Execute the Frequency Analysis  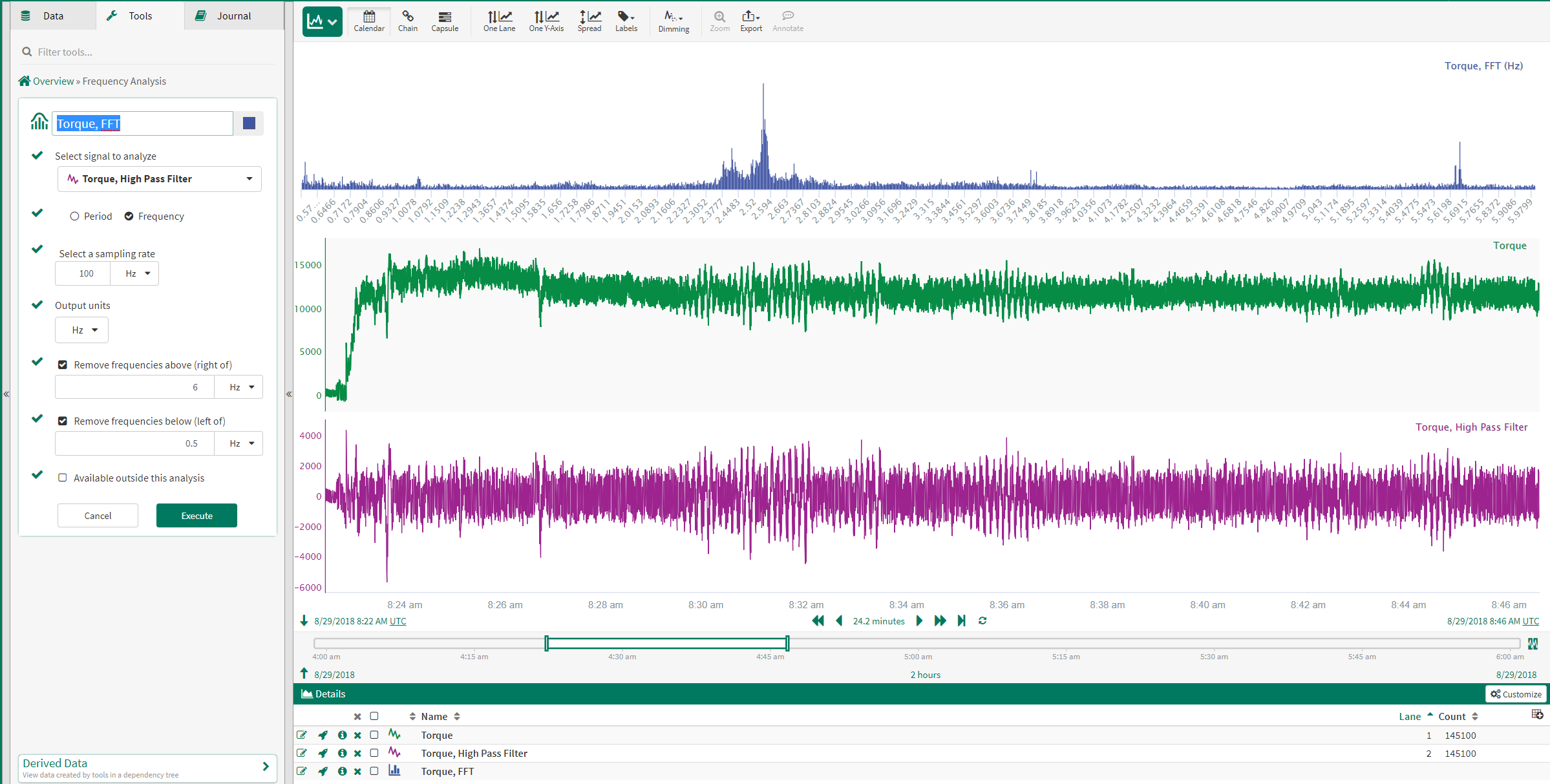pyautogui.click(x=196, y=515)
